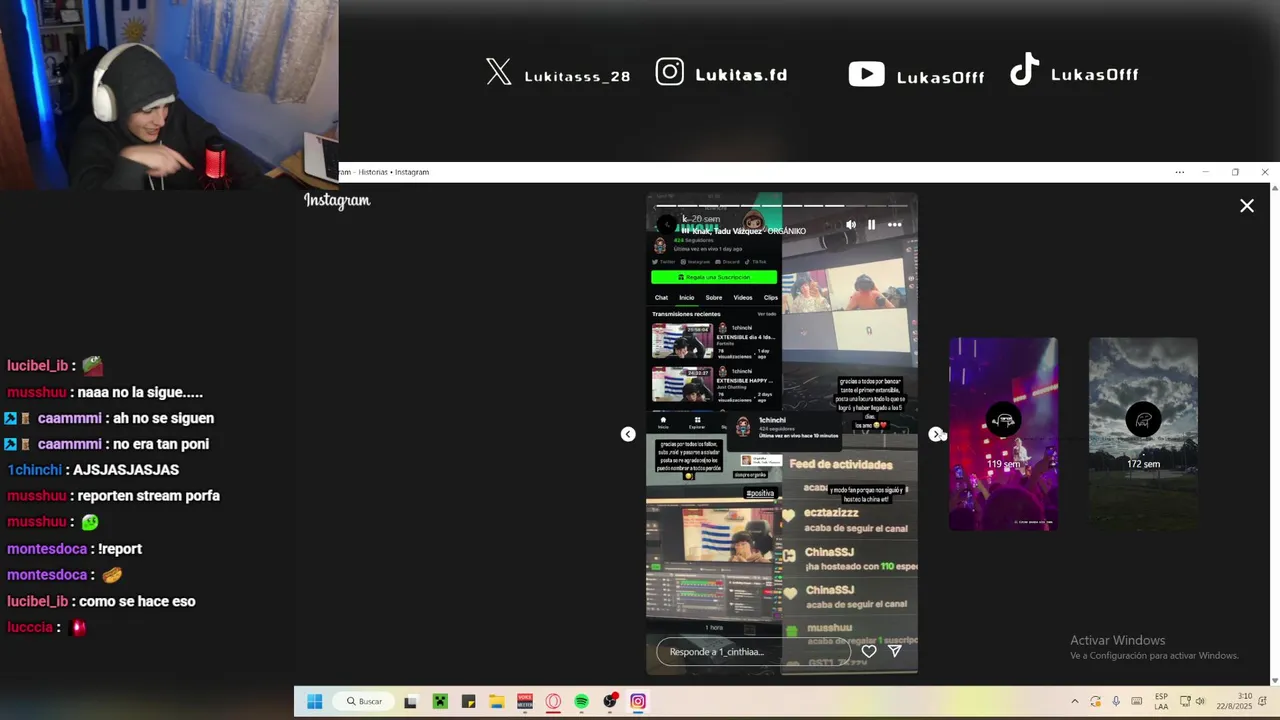1280x720 pixels.
Task: Open Spotify from the taskbar
Action: tap(582, 701)
